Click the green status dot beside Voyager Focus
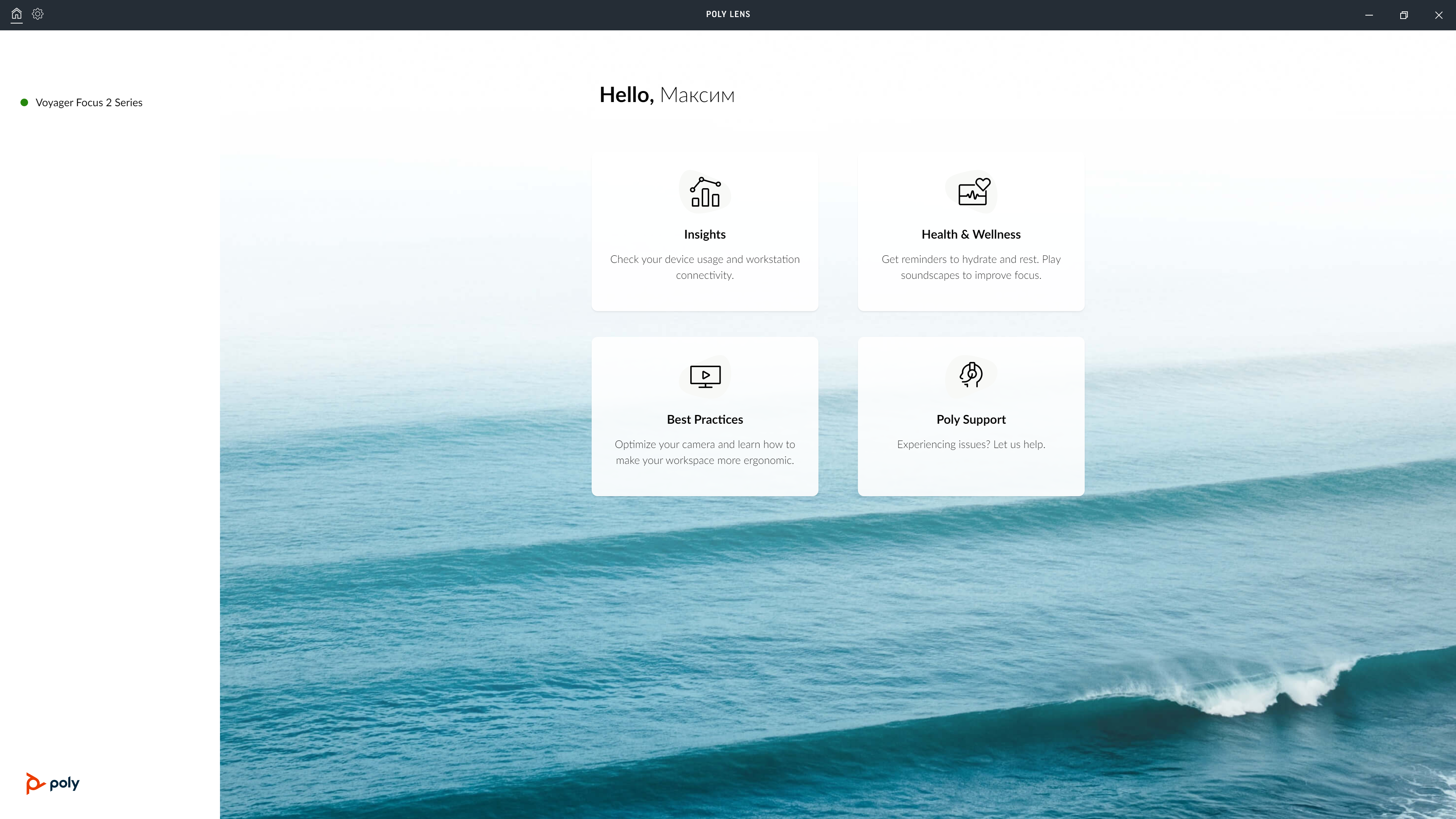 24,102
